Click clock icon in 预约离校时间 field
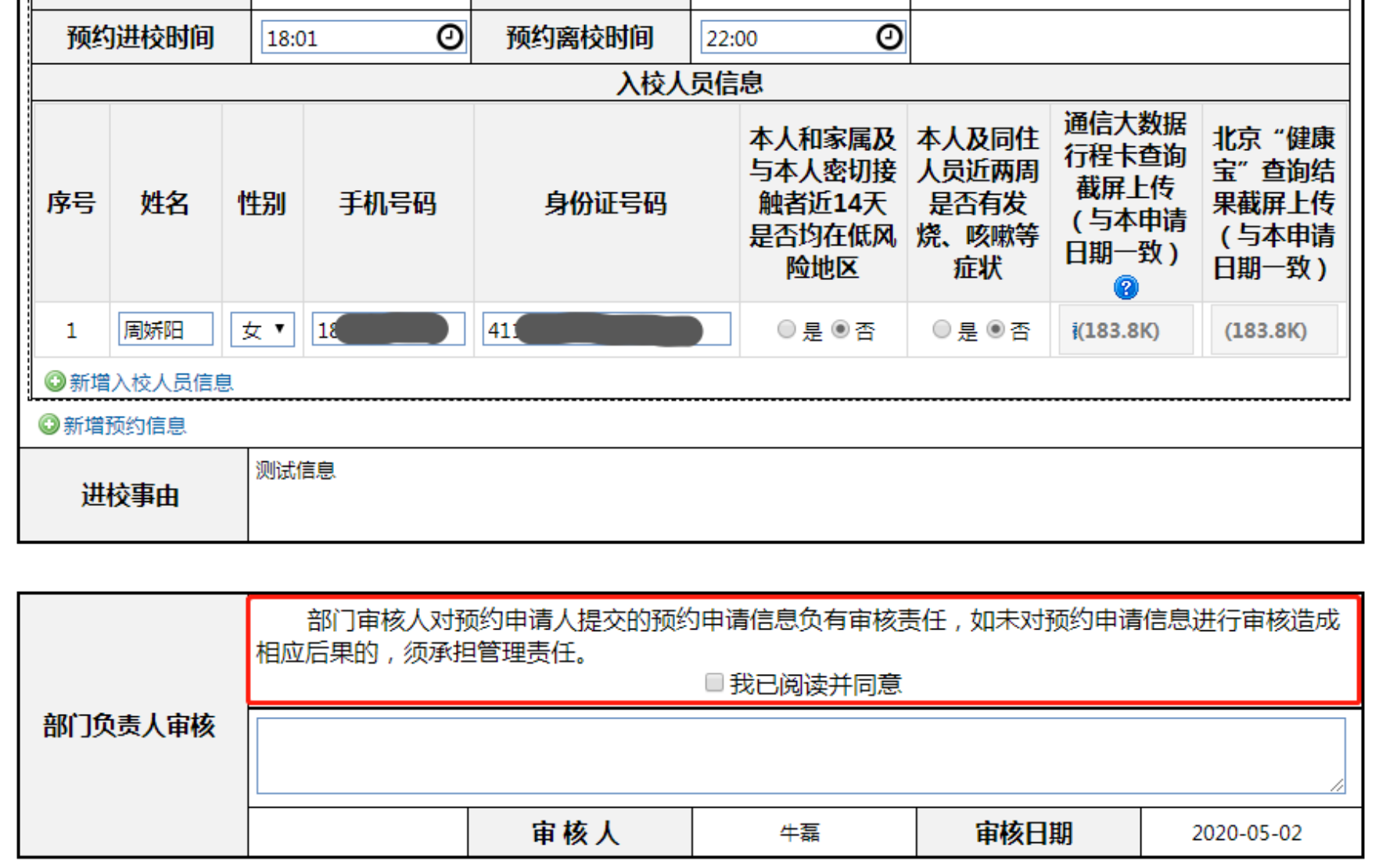This screenshot has height=868, width=1386. 889,37
